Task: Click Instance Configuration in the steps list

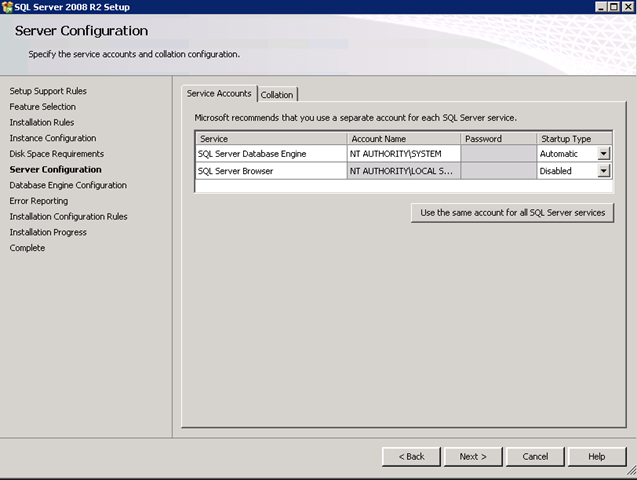Action: [53, 138]
